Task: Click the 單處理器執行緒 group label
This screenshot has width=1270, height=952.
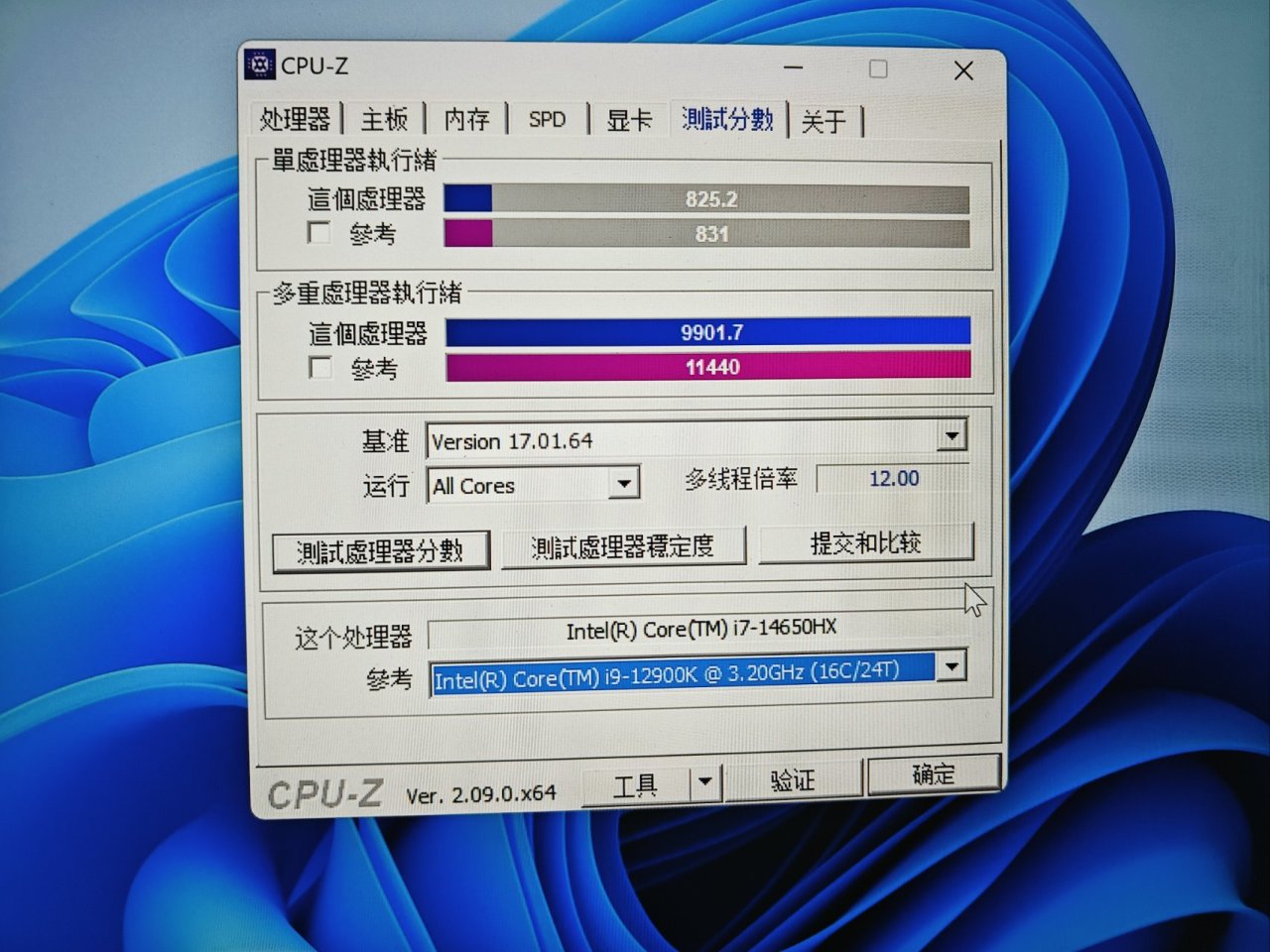Action: coord(353,160)
